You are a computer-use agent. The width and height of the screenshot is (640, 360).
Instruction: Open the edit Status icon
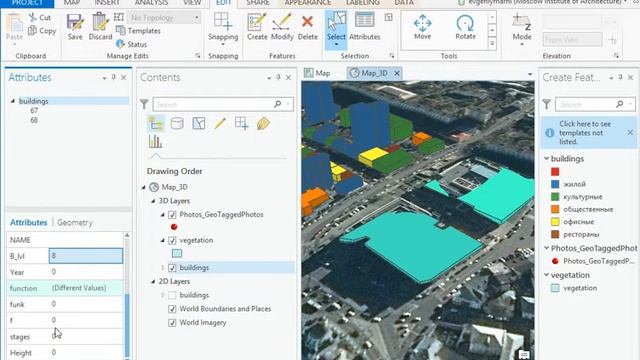click(x=120, y=44)
